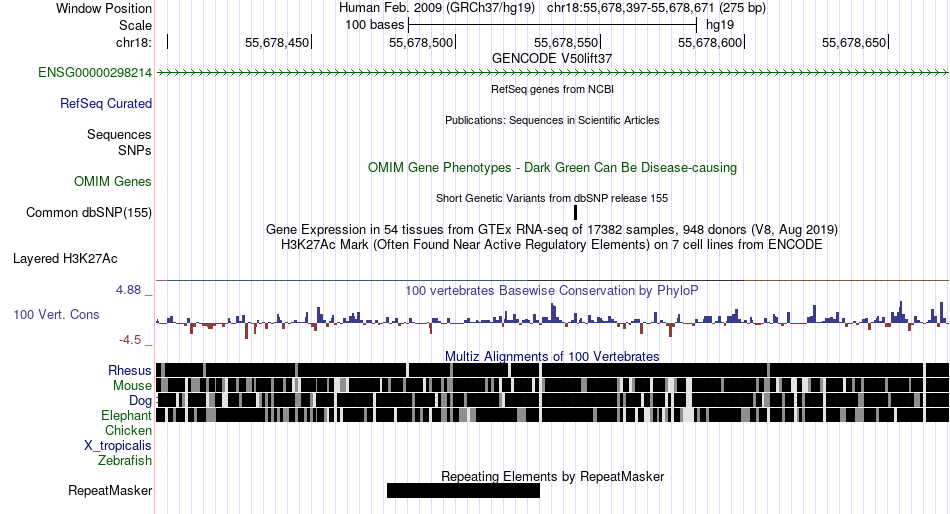Click the 55,678,600 coordinate on ruler
The width and height of the screenshot is (950, 514).
coord(709,42)
